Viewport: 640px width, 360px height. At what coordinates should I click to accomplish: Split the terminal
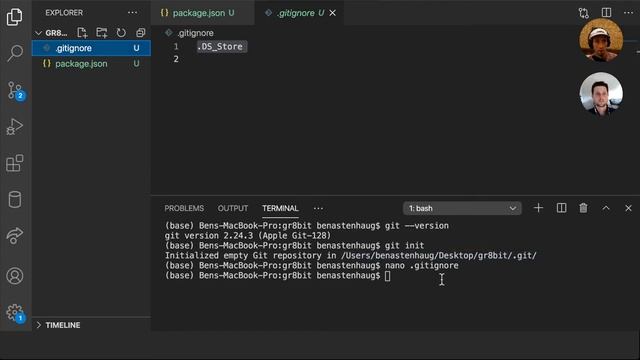pos(561,208)
